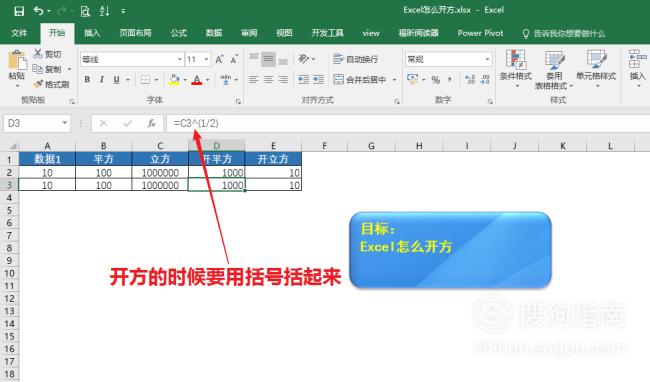
Task: Open Conditional Formatting icon
Action: pos(516,59)
